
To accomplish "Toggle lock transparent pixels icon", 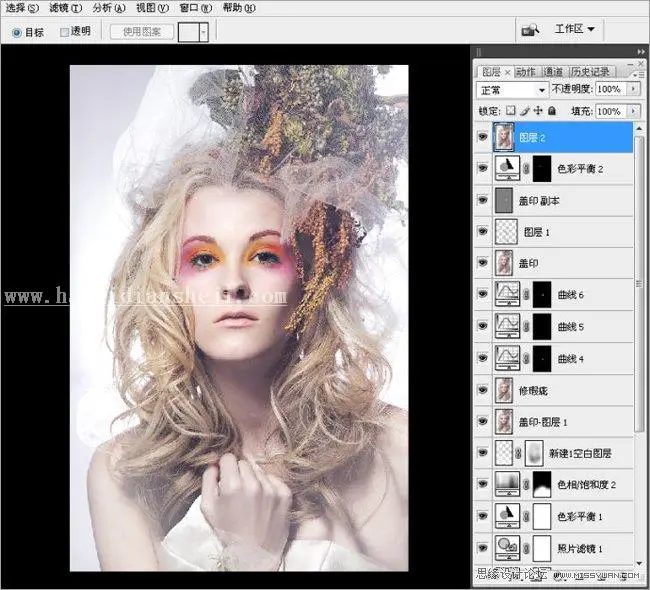I will point(511,111).
